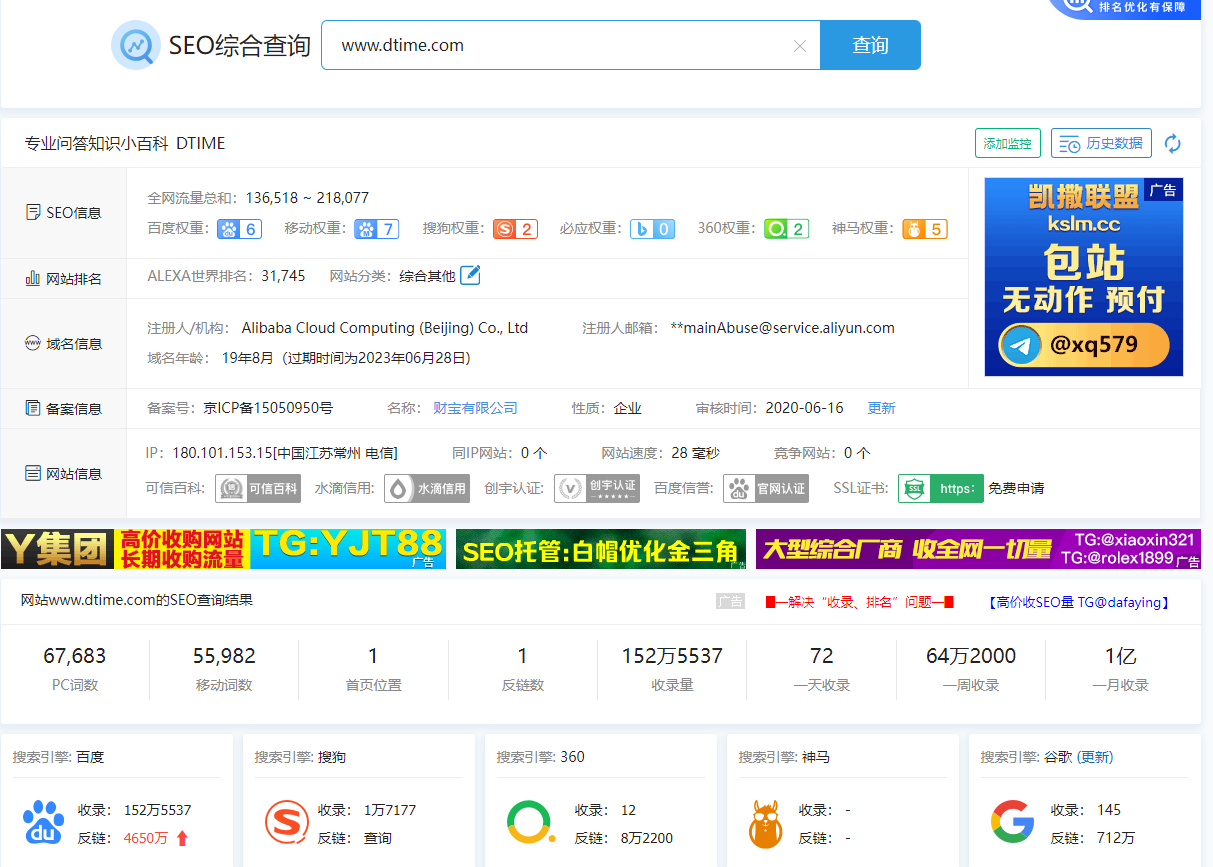Click the 高价收SEO量 TG@dafaying link
This screenshot has width=1213, height=867.
[1079, 602]
